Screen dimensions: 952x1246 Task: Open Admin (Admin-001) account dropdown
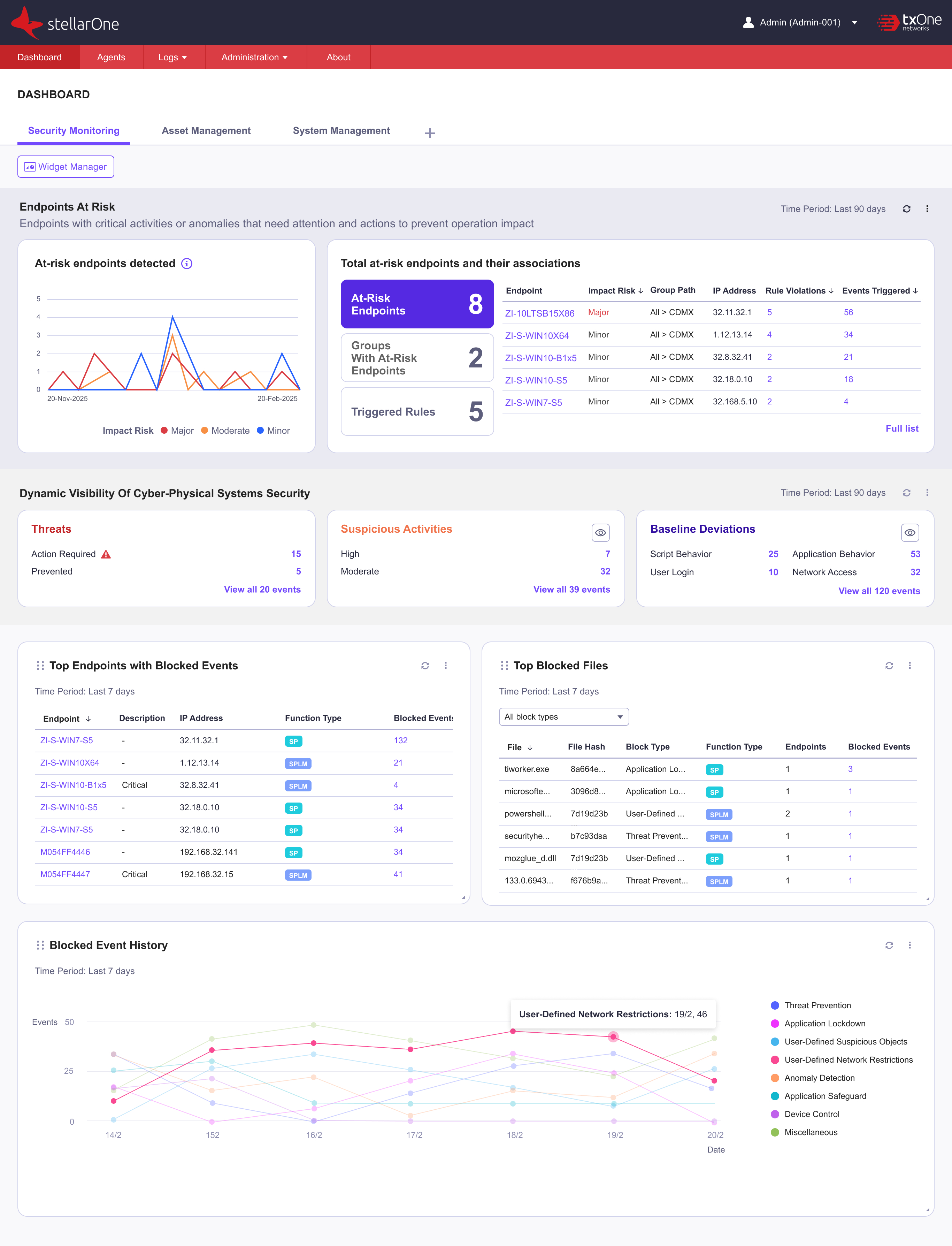click(x=800, y=23)
